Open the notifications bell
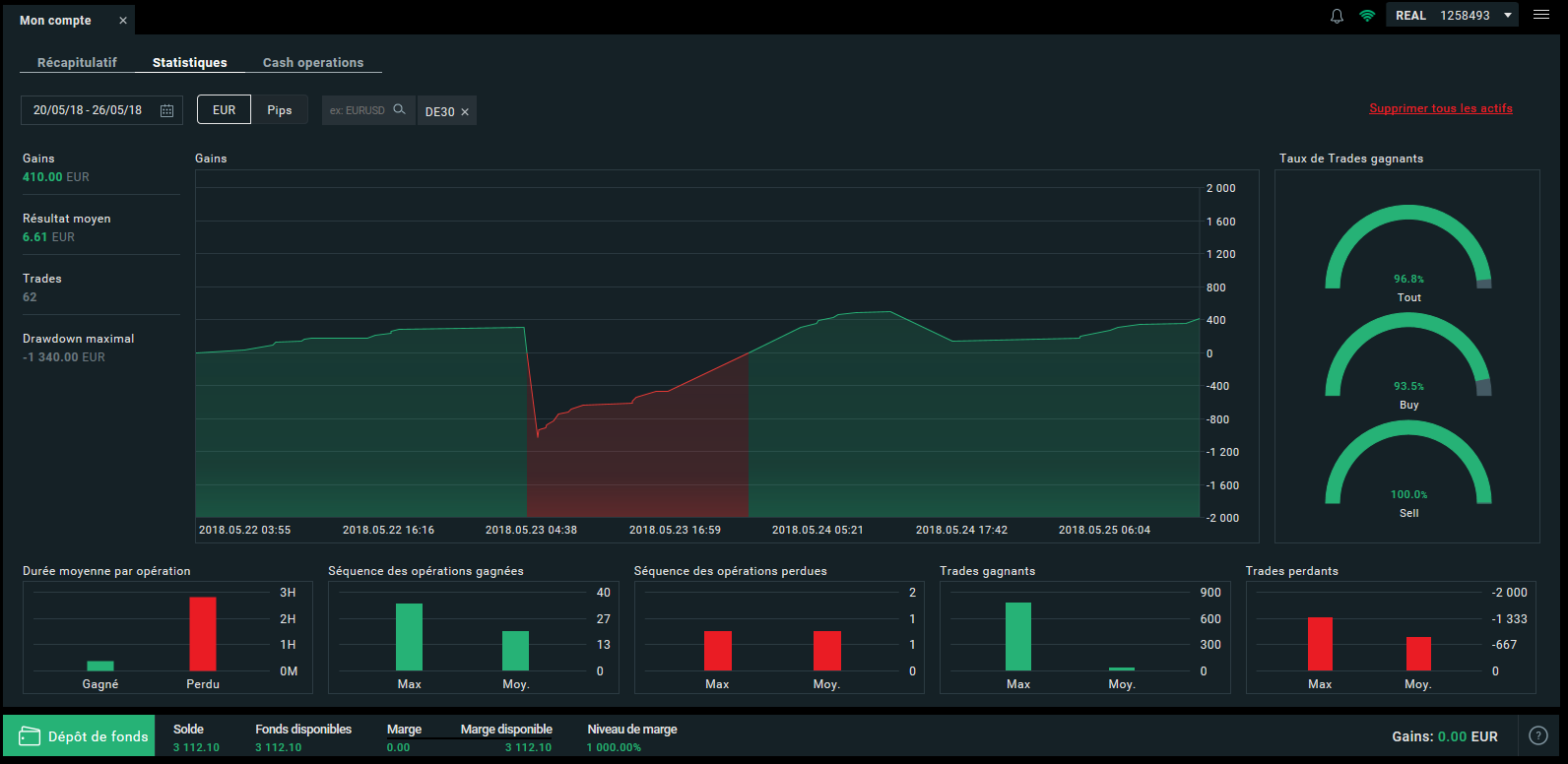 [1337, 16]
